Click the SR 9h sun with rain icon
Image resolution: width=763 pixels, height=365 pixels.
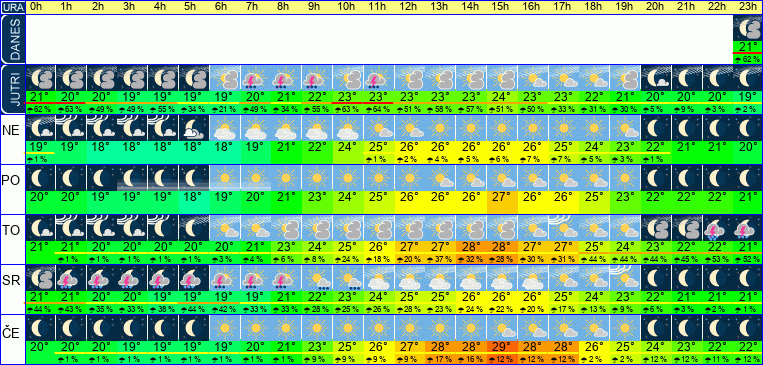[317, 278]
